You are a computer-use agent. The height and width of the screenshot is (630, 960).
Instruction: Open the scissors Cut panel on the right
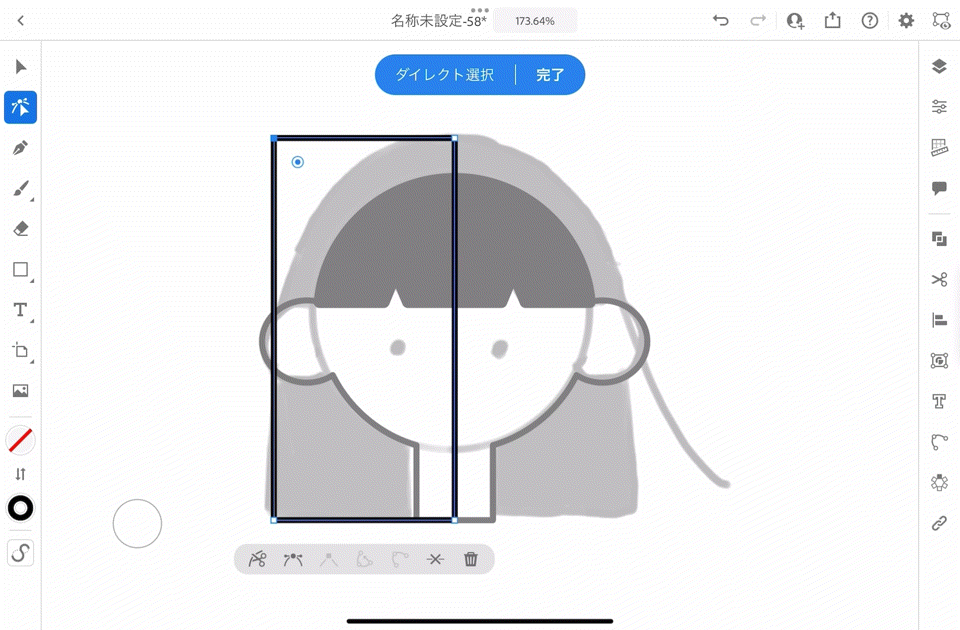tap(939, 279)
